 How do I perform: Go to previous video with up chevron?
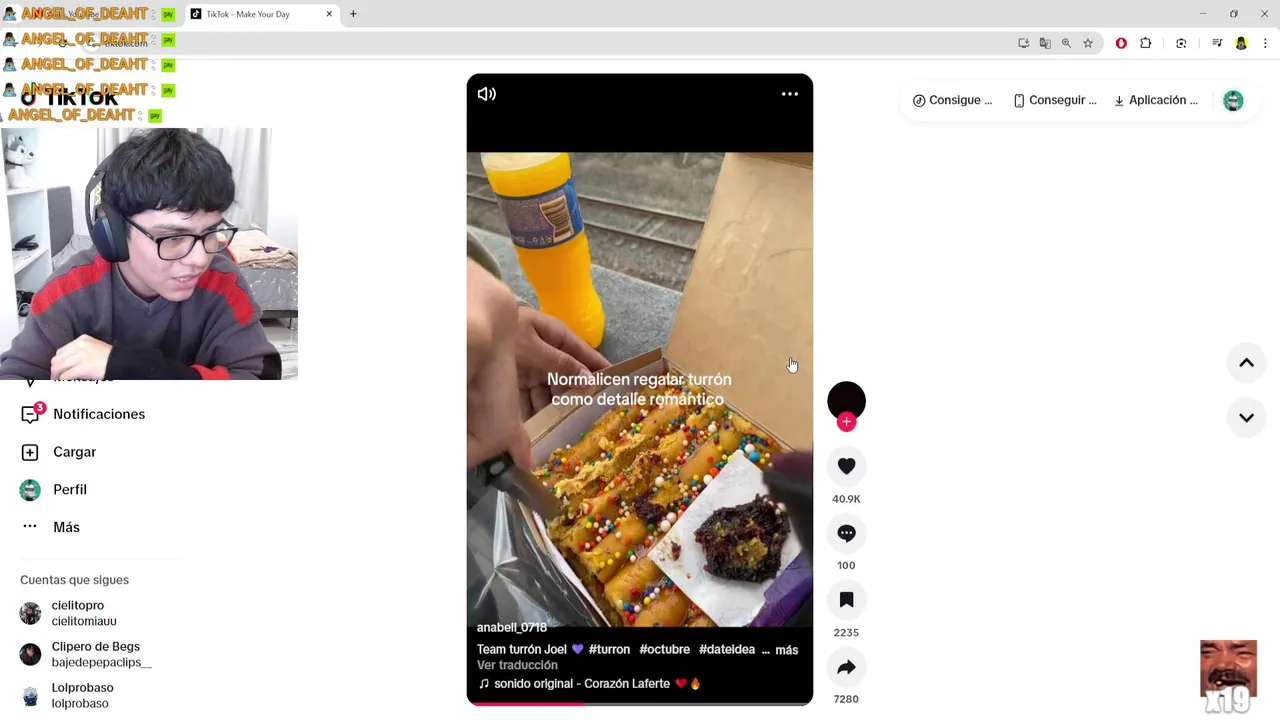(x=1246, y=363)
